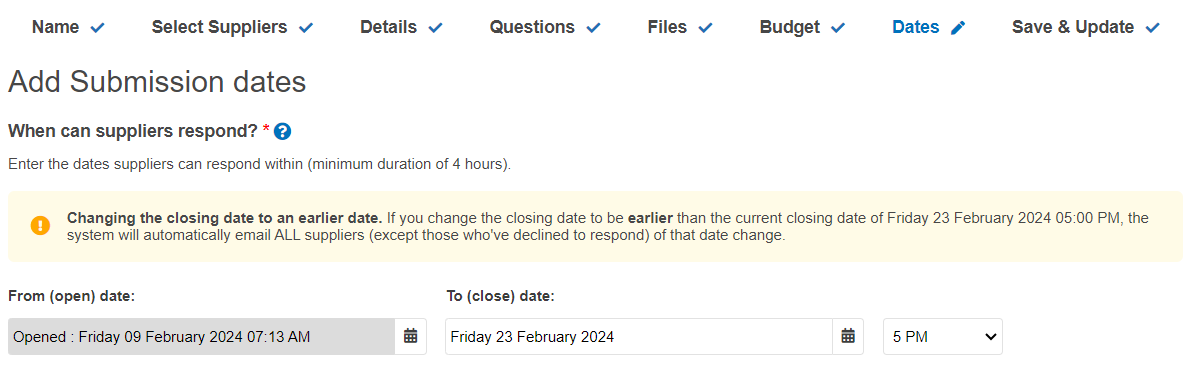Expand the 5 PM closing time dropdown
The image size is (1185, 376).
click(943, 336)
